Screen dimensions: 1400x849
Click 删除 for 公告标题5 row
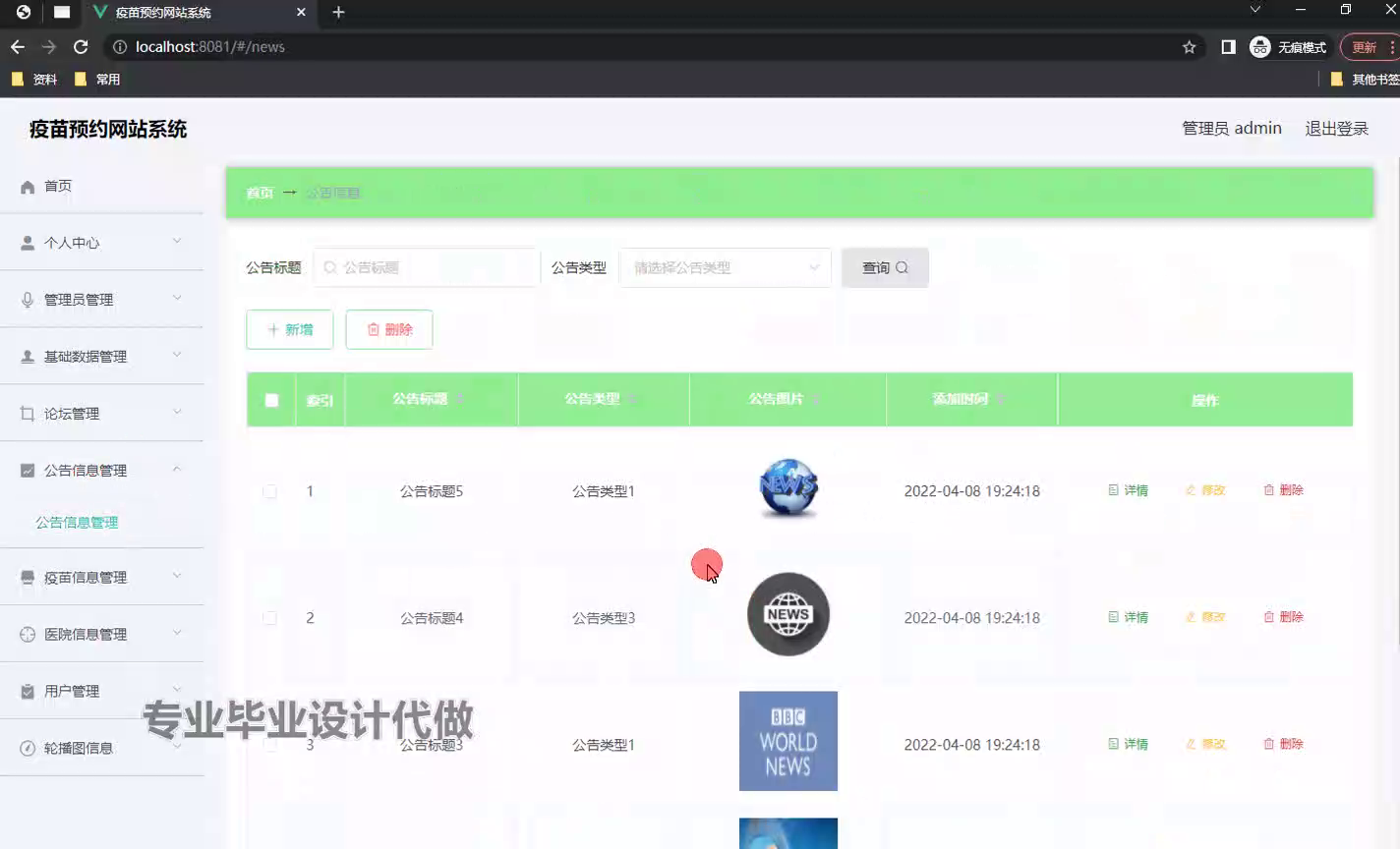tap(1283, 490)
